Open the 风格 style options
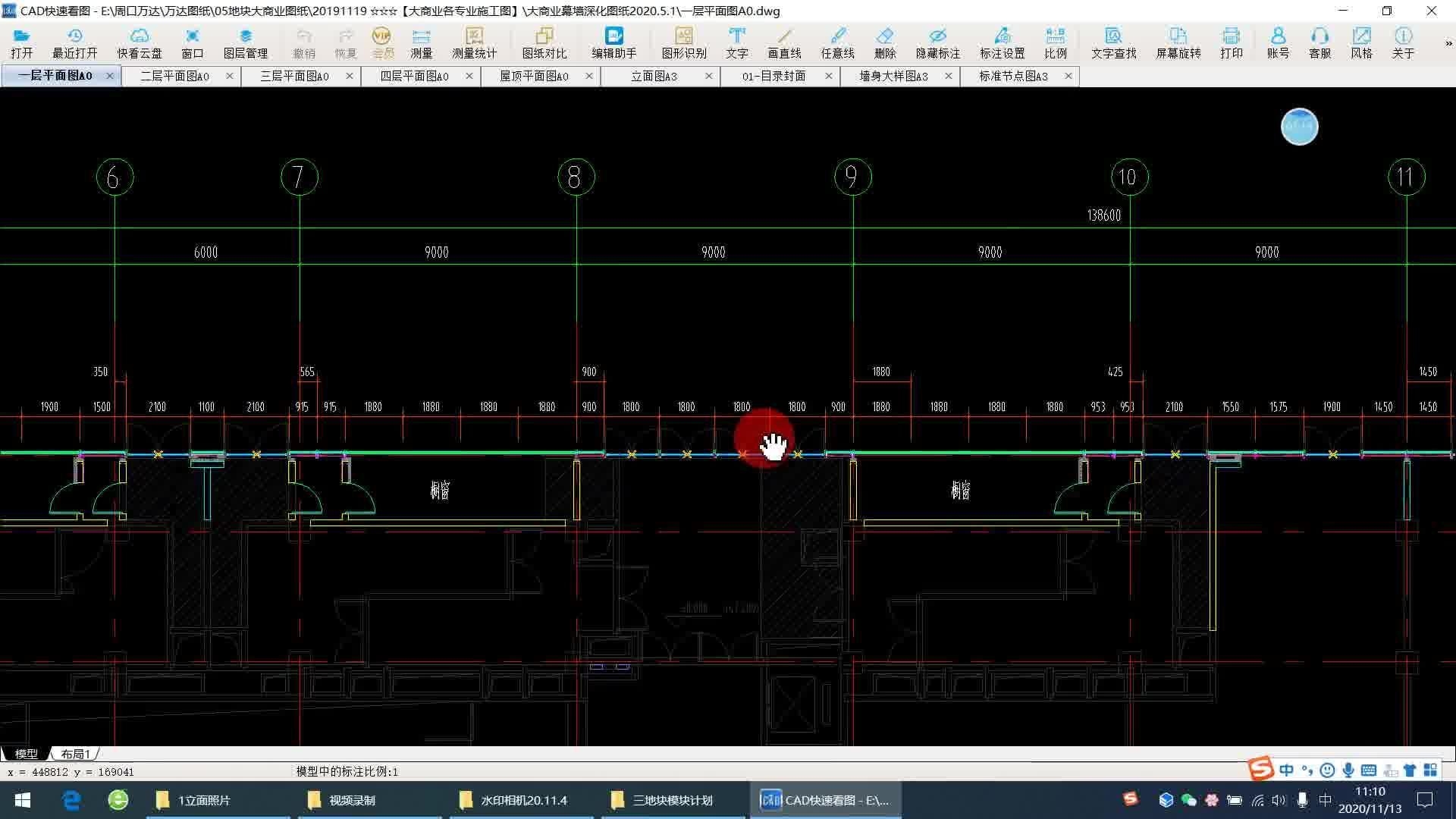The width and height of the screenshot is (1456, 819). coord(1361,42)
